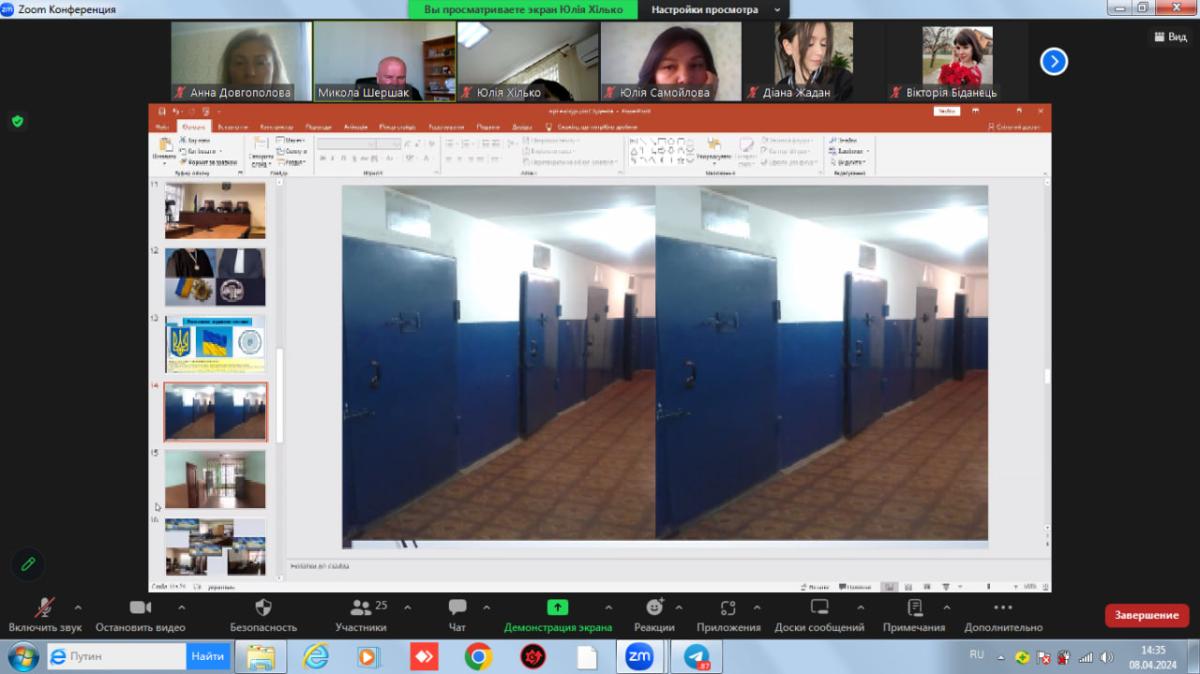Select Анна Довгополова video tile

pyautogui.click(x=241, y=62)
